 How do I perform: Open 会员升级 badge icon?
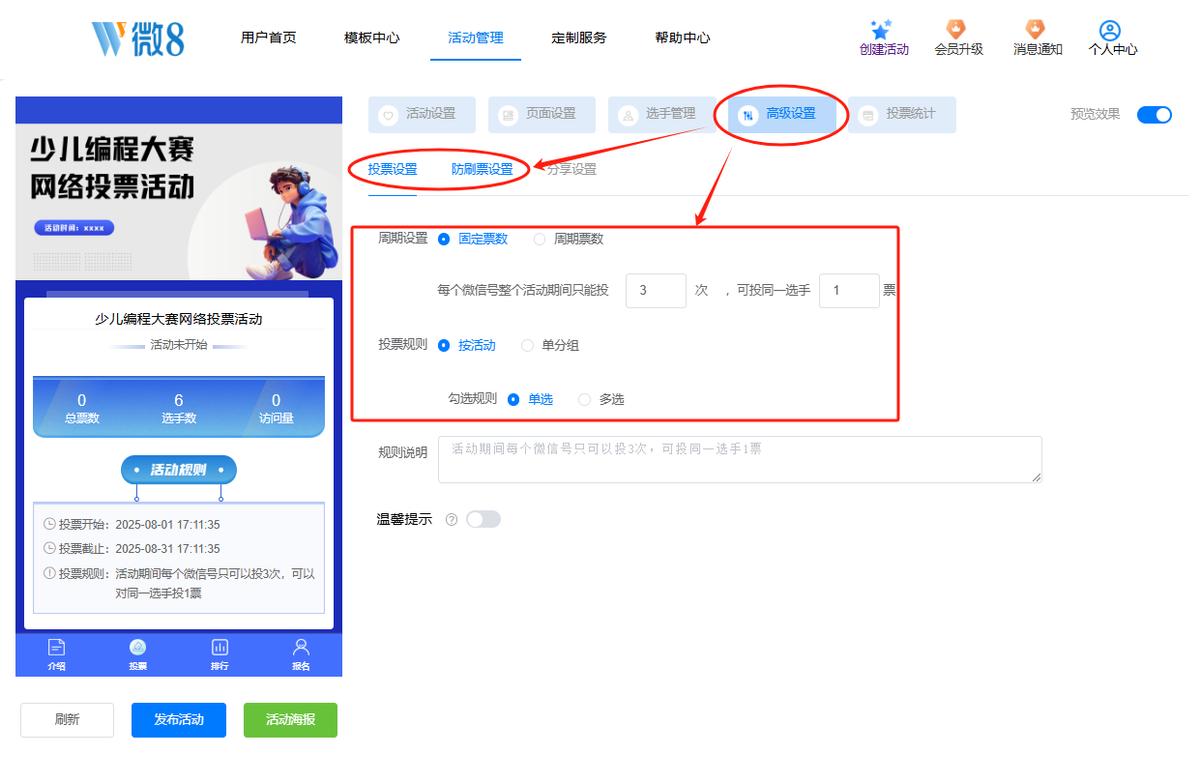point(957,29)
